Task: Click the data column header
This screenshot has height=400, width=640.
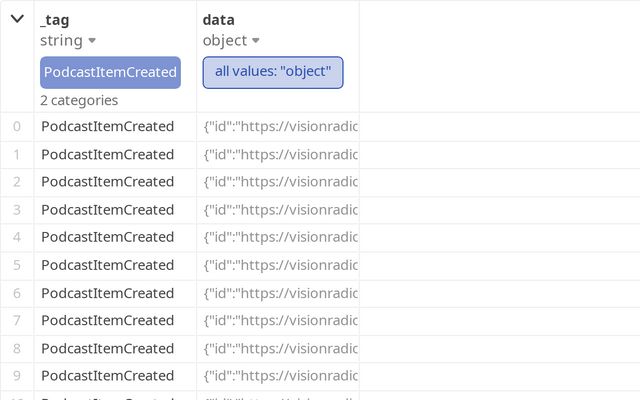Action: [218, 20]
